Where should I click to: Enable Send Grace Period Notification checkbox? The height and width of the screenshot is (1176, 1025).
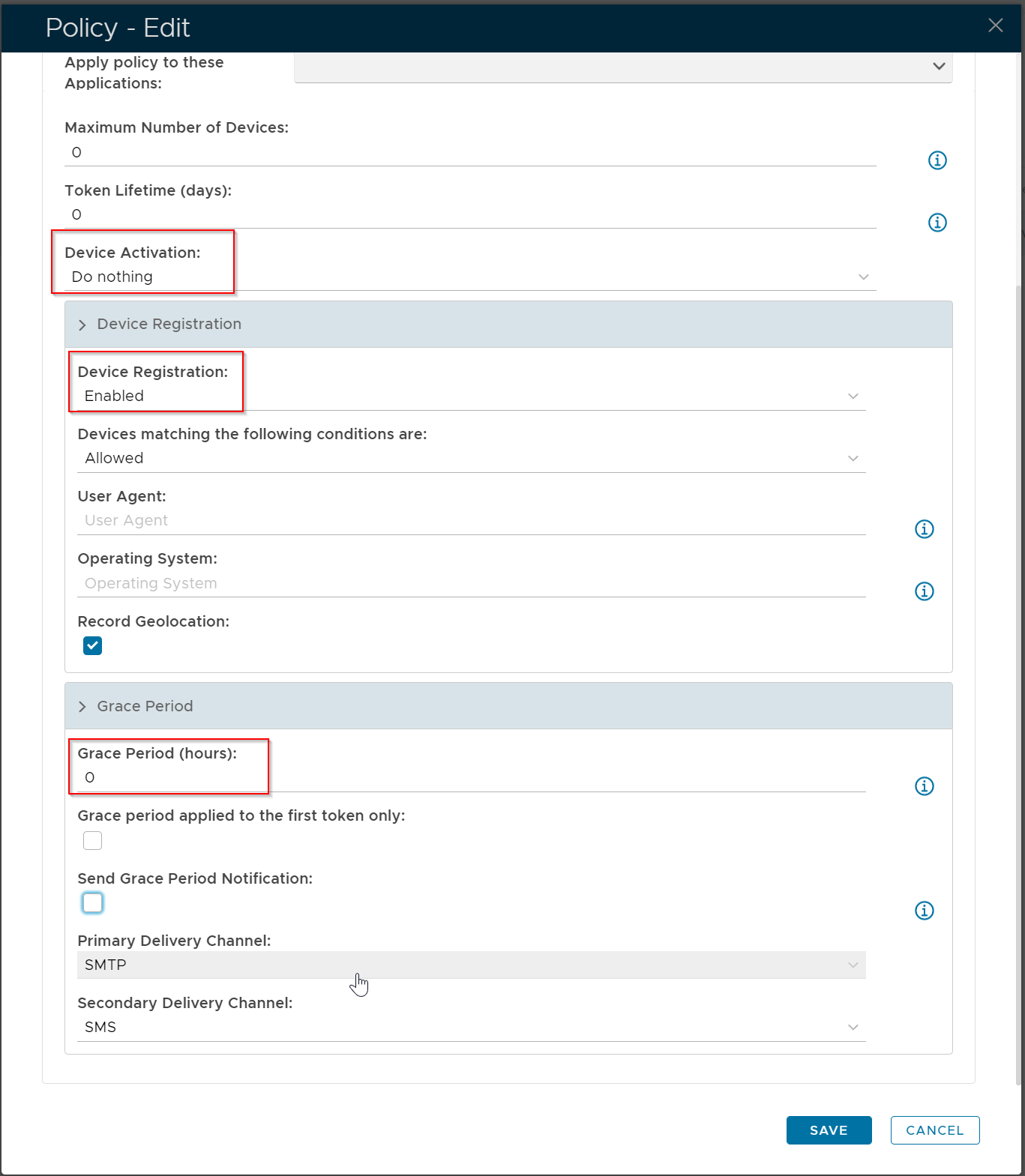(x=93, y=903)
